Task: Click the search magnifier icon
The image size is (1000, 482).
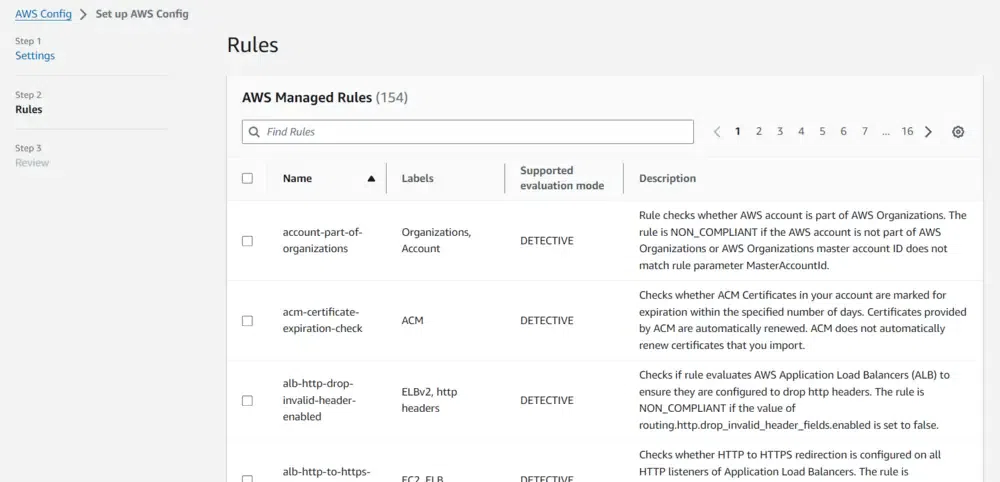Action: tap(254, 132)
